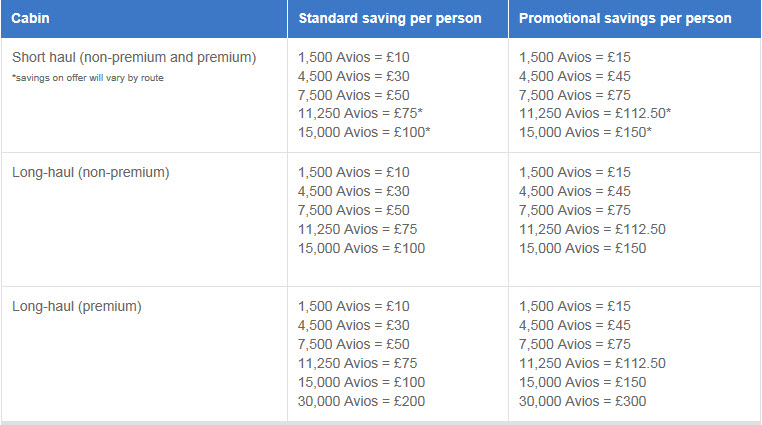Click the Promotional savings per person header
Screen dimensions: 762x425
(625, 18)
